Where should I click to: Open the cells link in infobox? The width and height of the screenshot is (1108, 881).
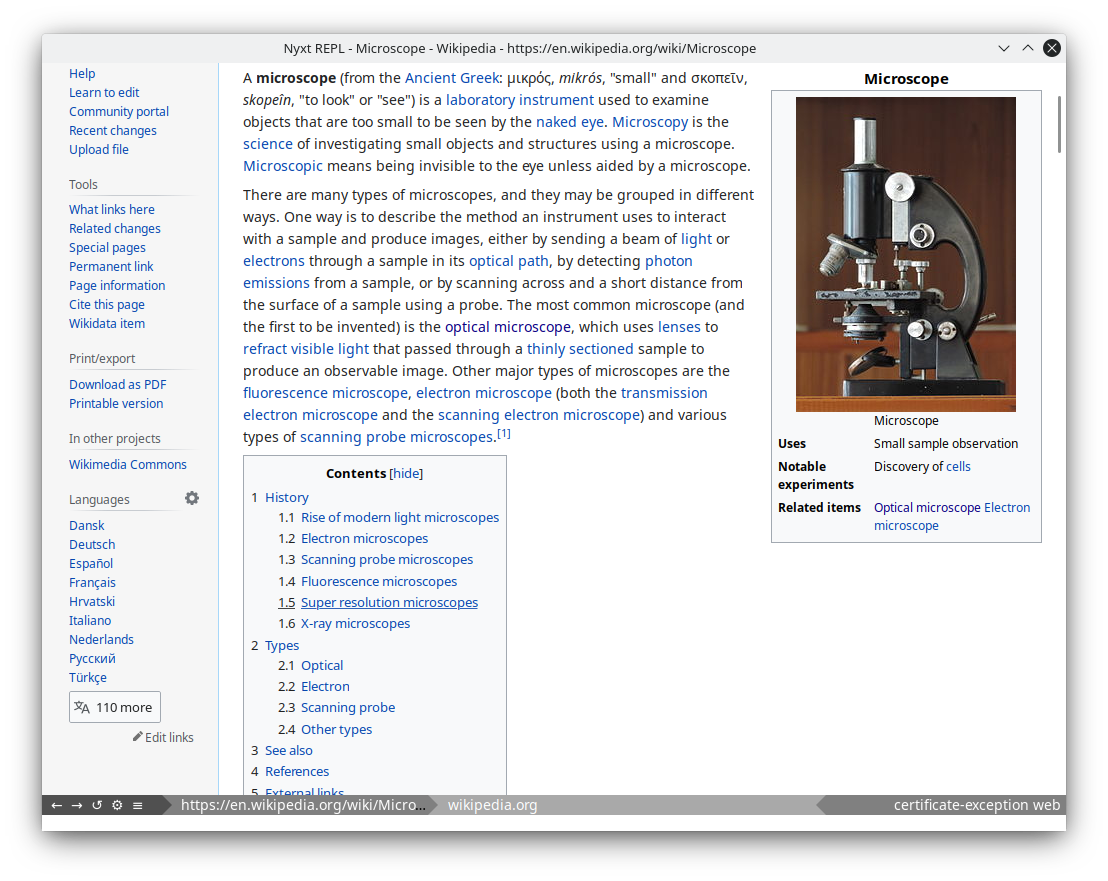pyautogui.click(x=958, y=466)
